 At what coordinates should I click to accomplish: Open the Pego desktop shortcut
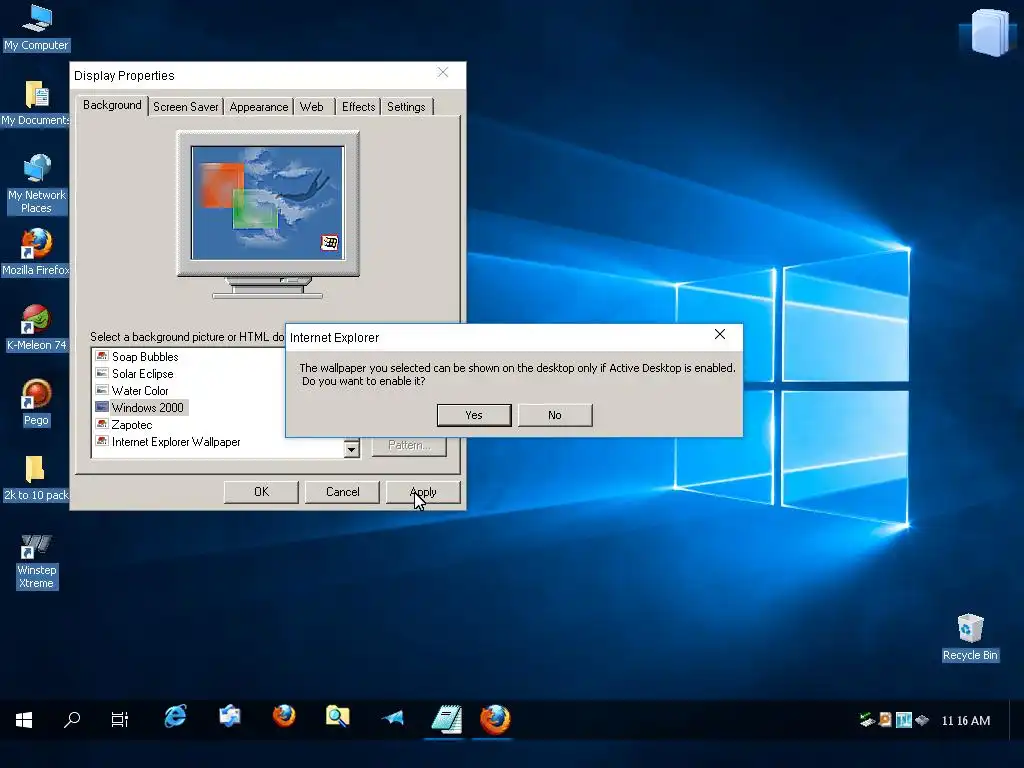coord(36,403)
